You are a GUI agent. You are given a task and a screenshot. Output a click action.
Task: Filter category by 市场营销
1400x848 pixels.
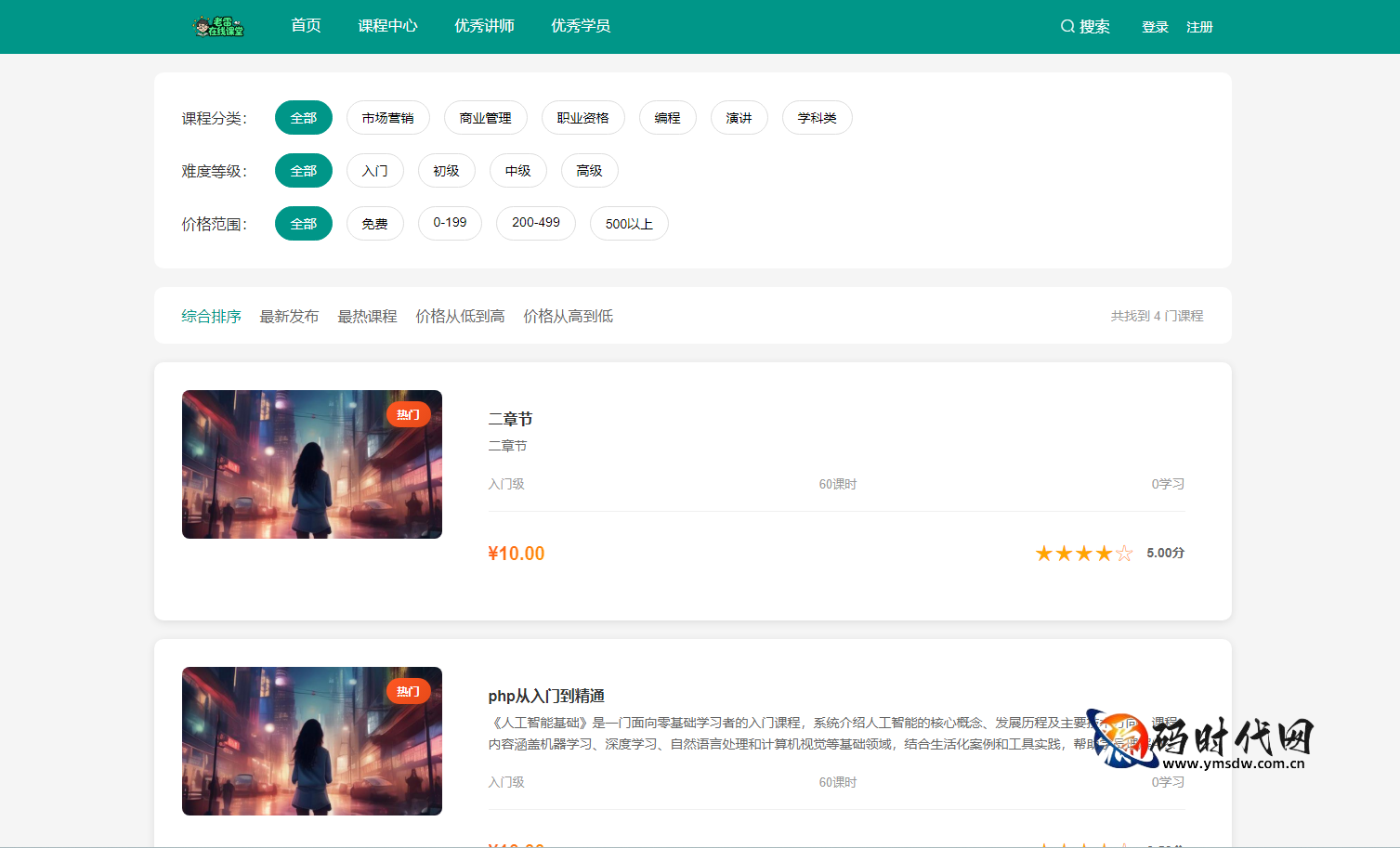coord(388,118)
